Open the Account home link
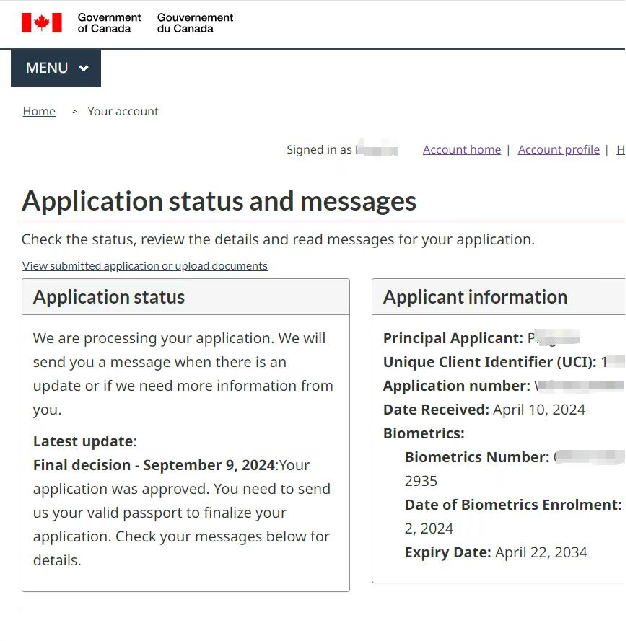The image size is (626, 641). tap(461, 150)
